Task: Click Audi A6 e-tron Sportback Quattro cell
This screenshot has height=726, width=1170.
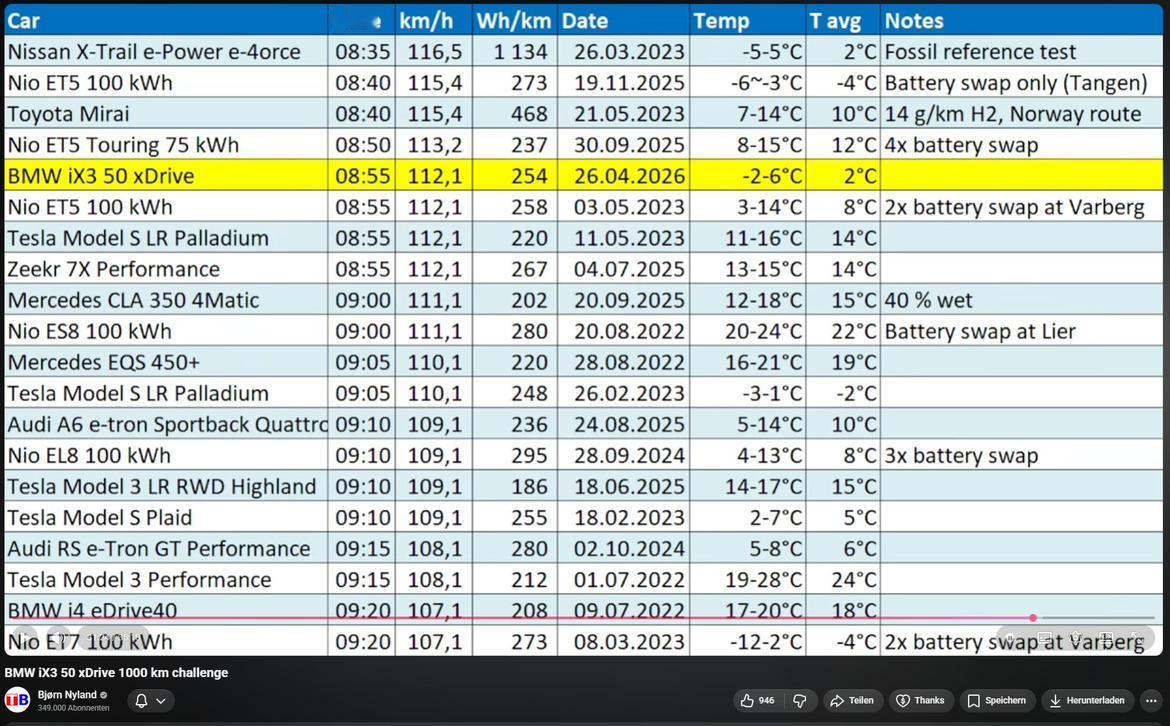Action: pos(167,425)
